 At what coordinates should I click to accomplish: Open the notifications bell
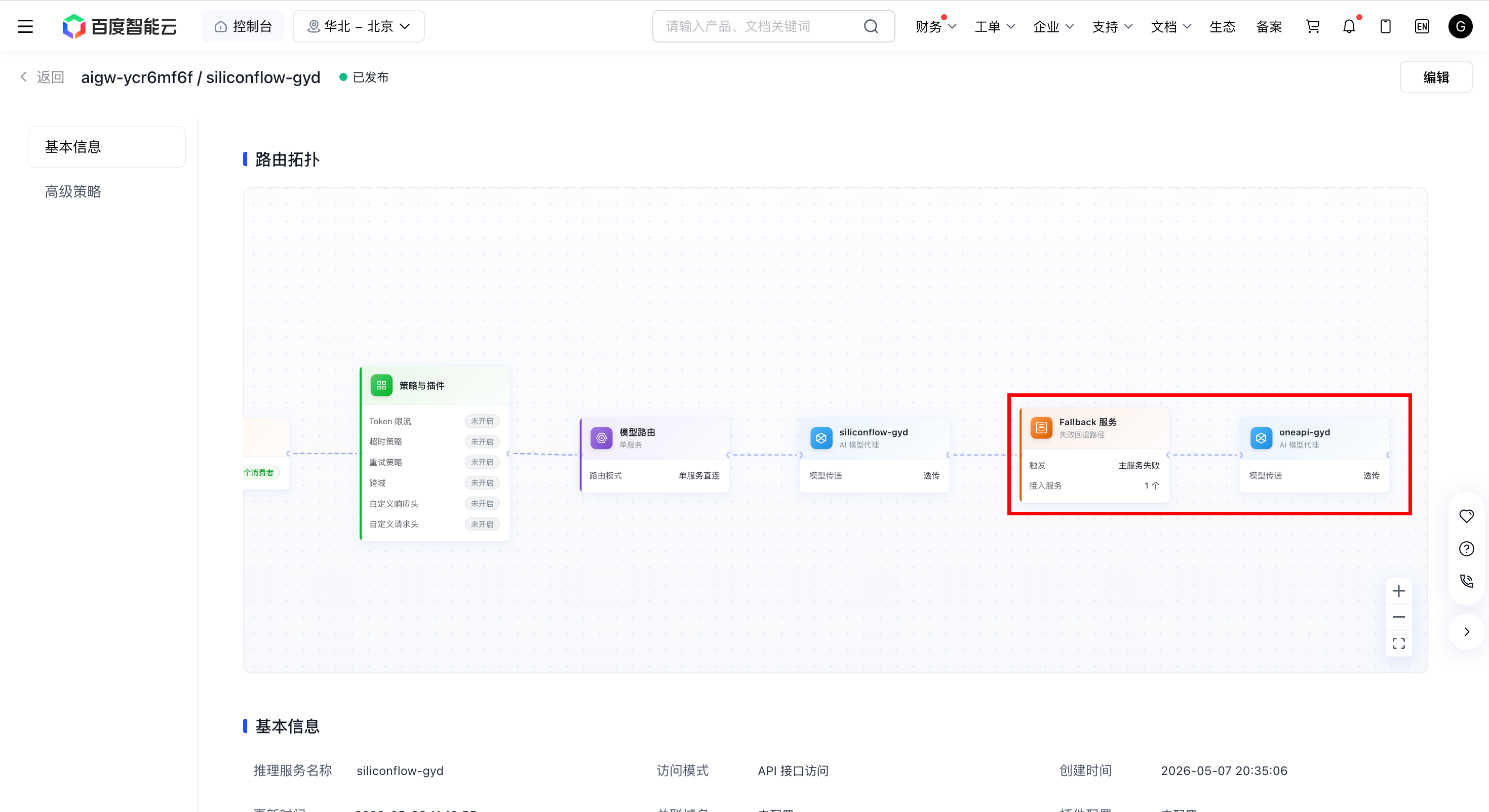[x=1349, y=27]
